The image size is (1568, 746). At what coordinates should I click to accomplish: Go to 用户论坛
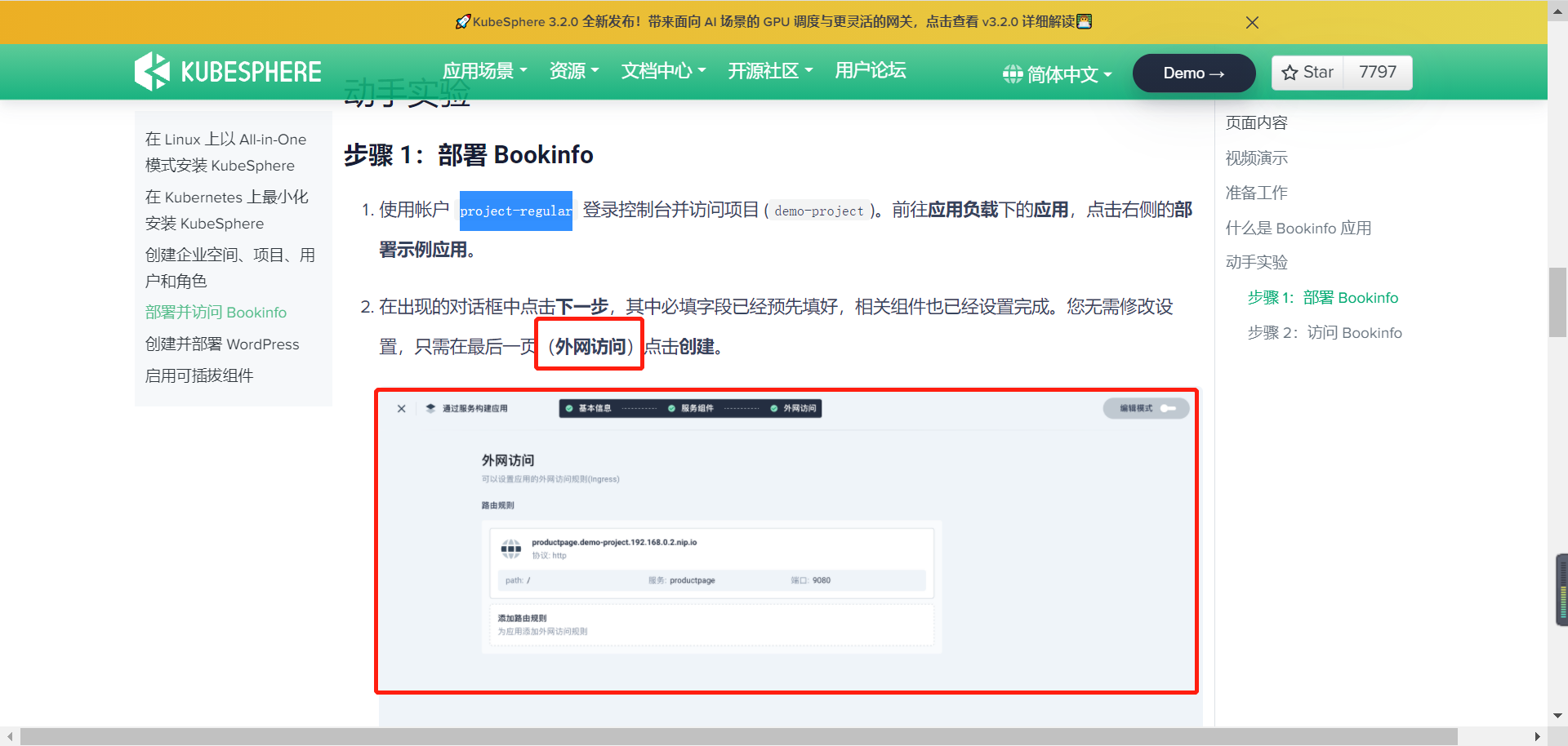point(871,70)
